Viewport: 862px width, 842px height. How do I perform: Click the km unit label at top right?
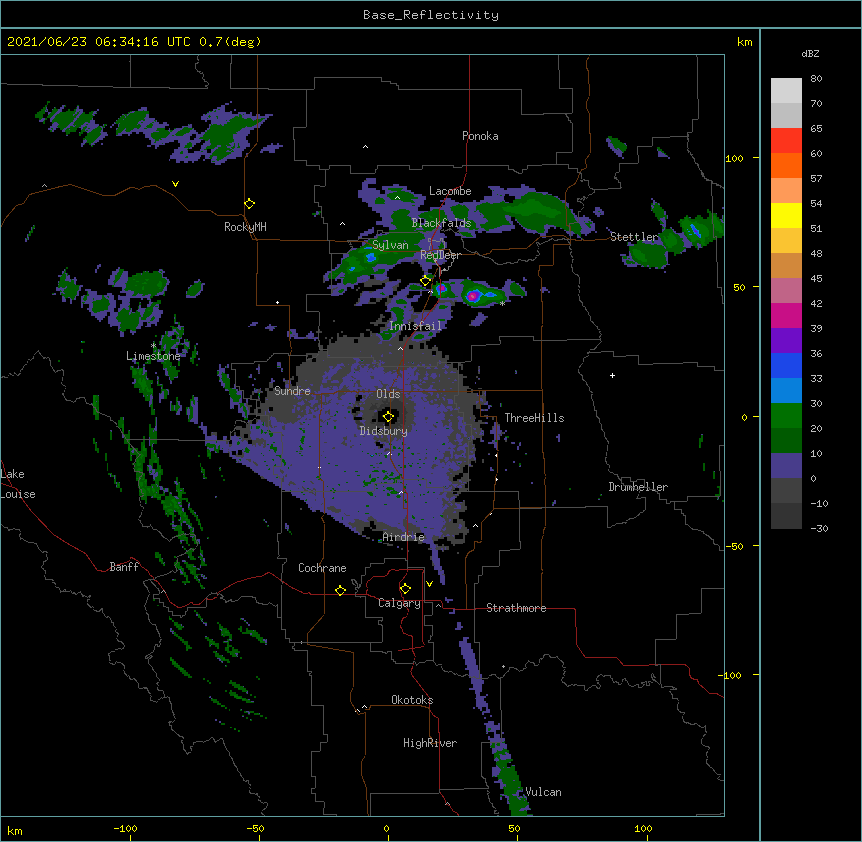745,42
